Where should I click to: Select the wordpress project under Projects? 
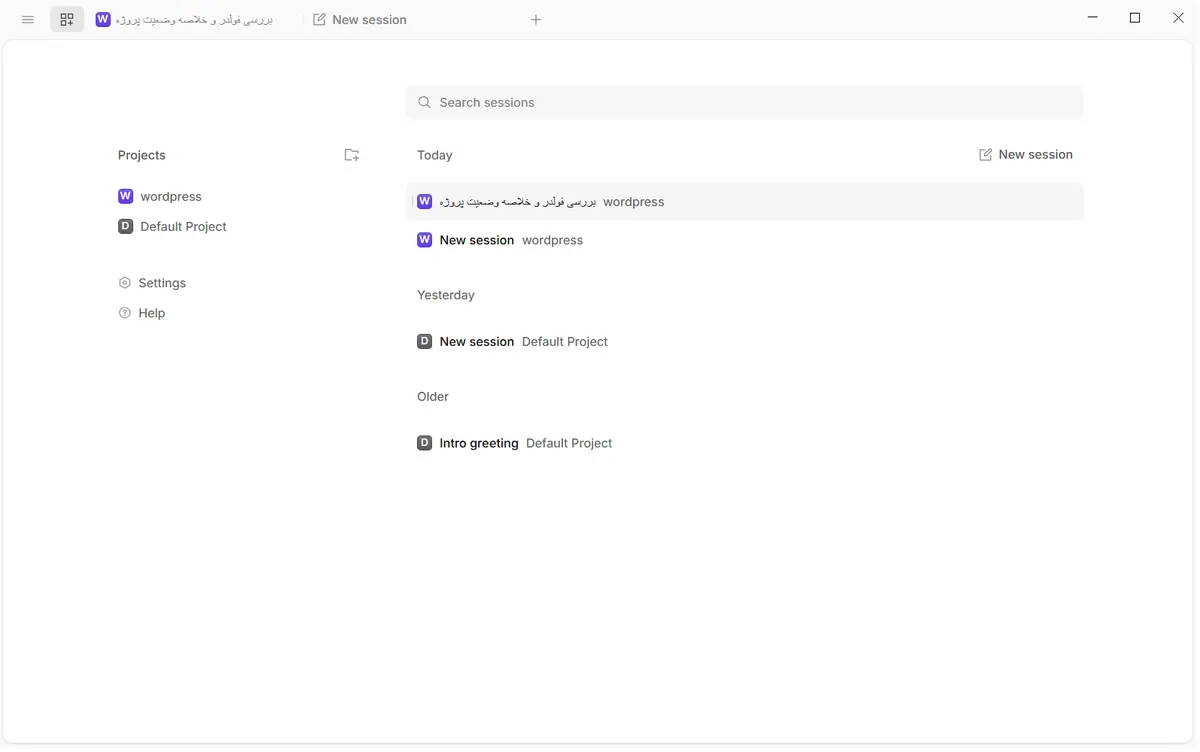coord(160,197)
